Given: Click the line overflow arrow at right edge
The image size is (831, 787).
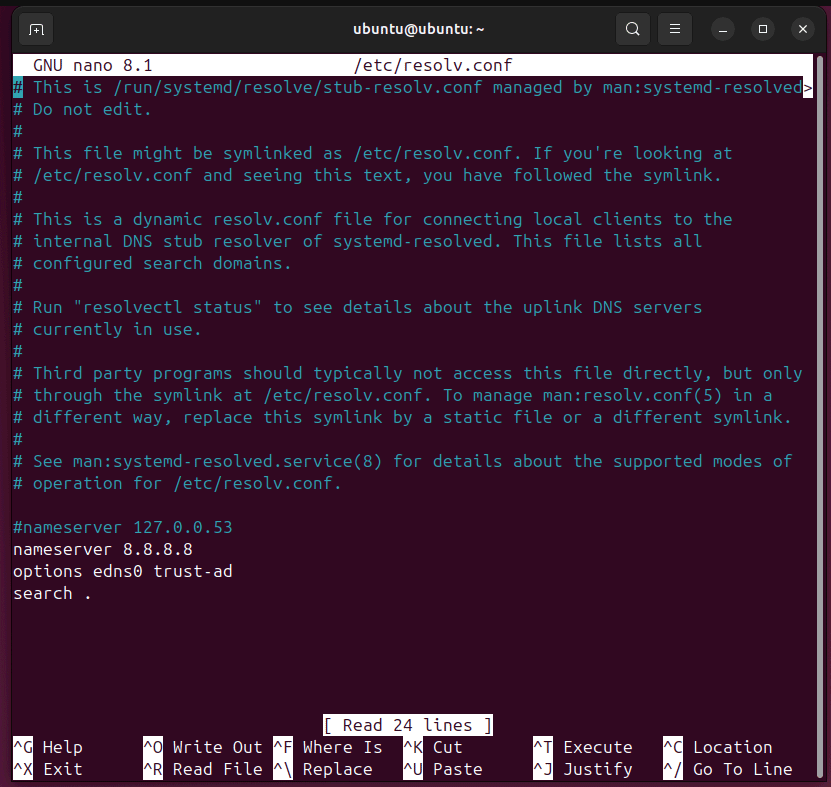Looking at the screenshot, I should pos(807,88).
